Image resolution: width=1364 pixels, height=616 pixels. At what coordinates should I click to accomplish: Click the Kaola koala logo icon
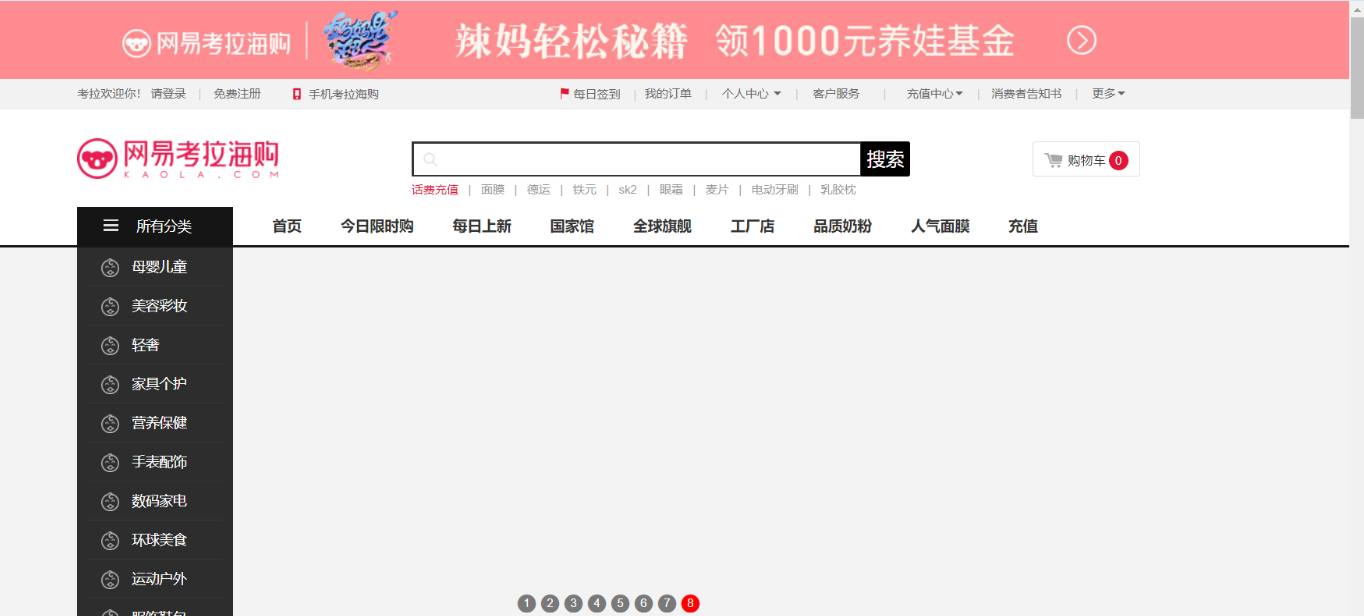coord(97,159)
